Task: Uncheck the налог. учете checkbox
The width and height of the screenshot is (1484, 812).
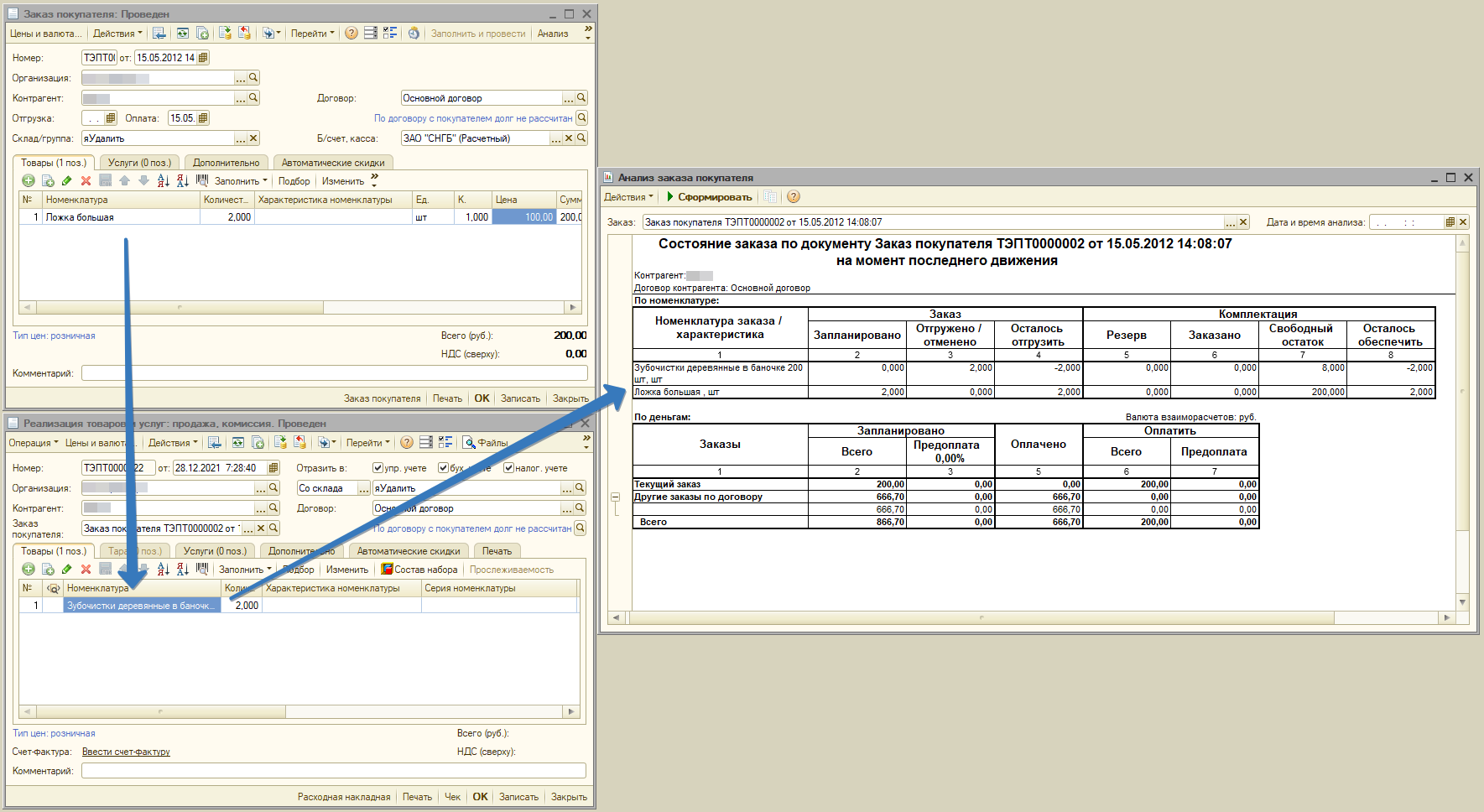Action: coord(508,468)
